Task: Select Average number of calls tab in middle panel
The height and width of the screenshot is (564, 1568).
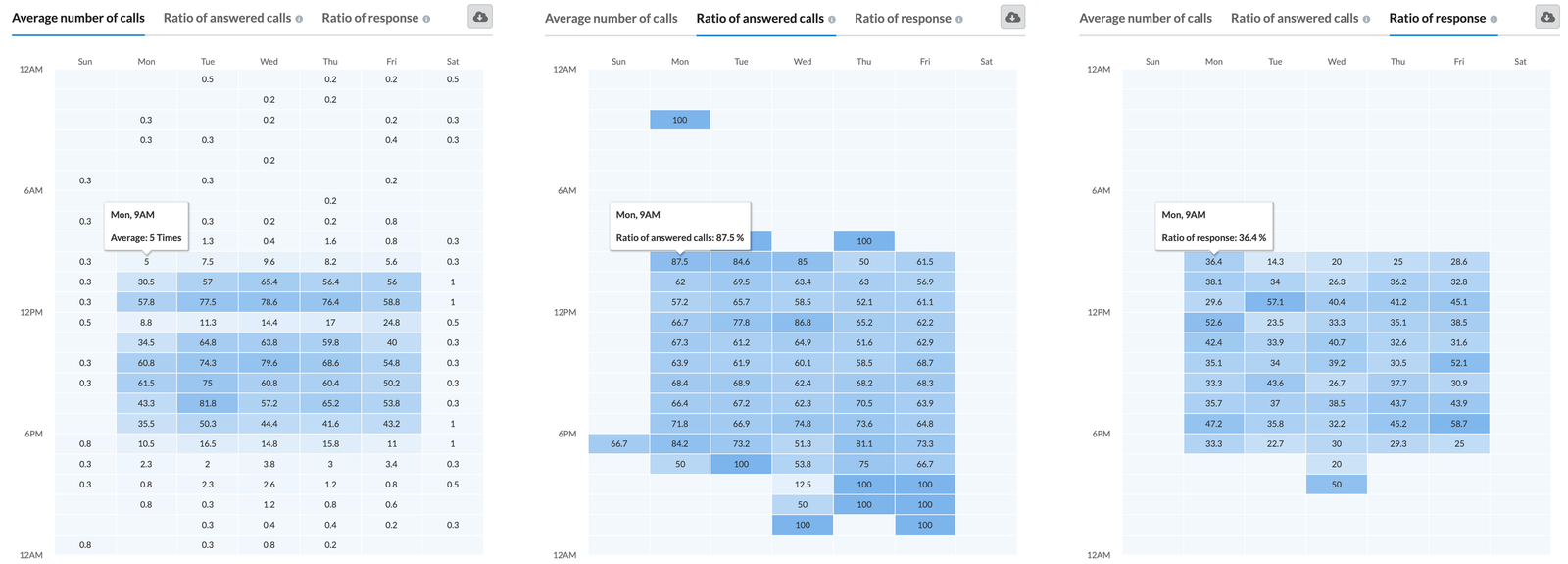Action: tap(612, 18)
